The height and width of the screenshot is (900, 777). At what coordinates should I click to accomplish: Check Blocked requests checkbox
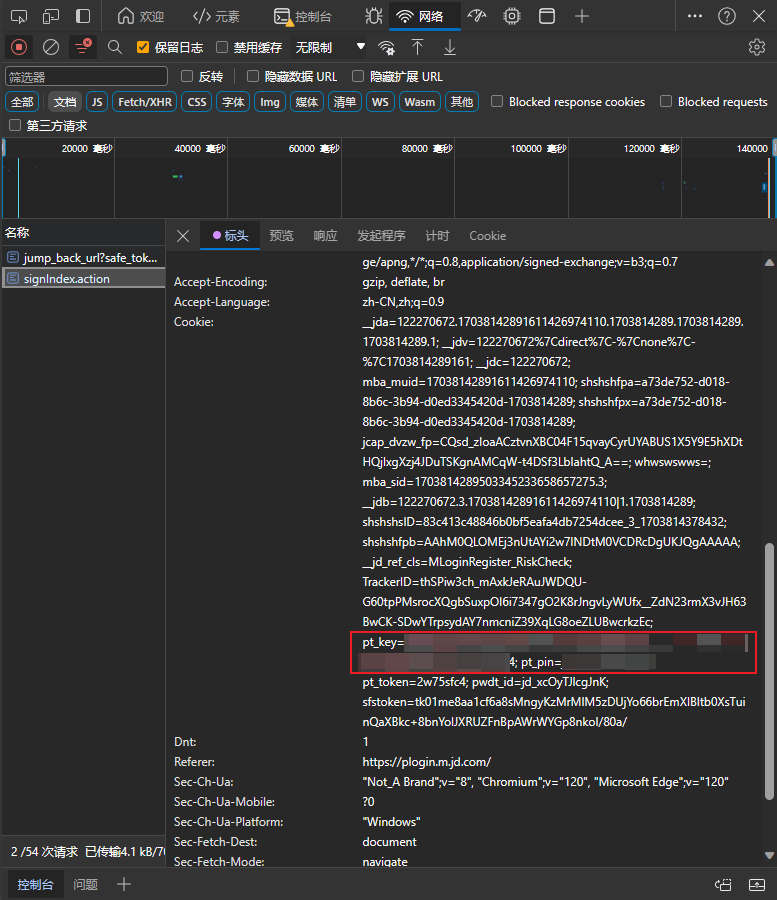point(666,102)
